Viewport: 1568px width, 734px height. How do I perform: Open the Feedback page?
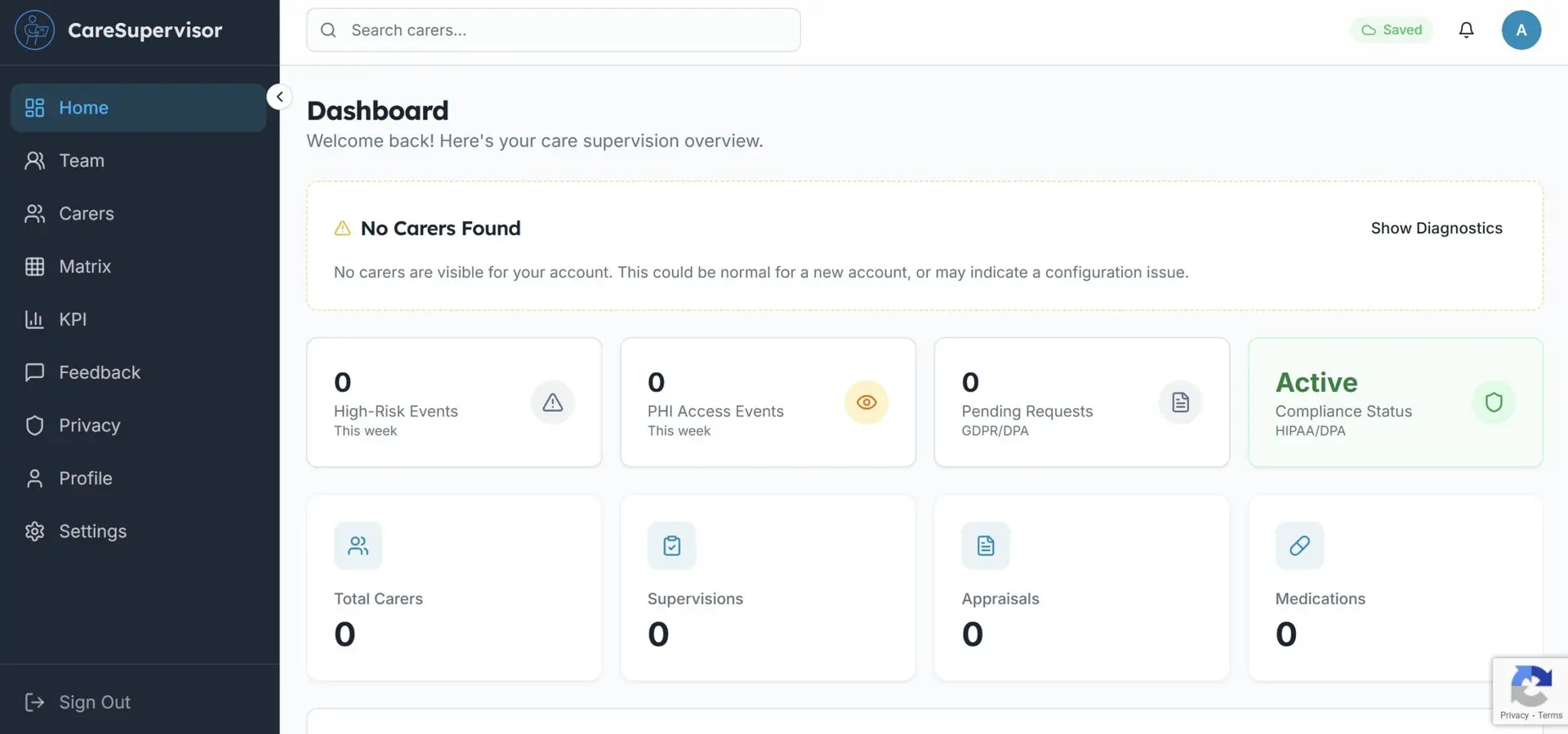coord(138,372)
